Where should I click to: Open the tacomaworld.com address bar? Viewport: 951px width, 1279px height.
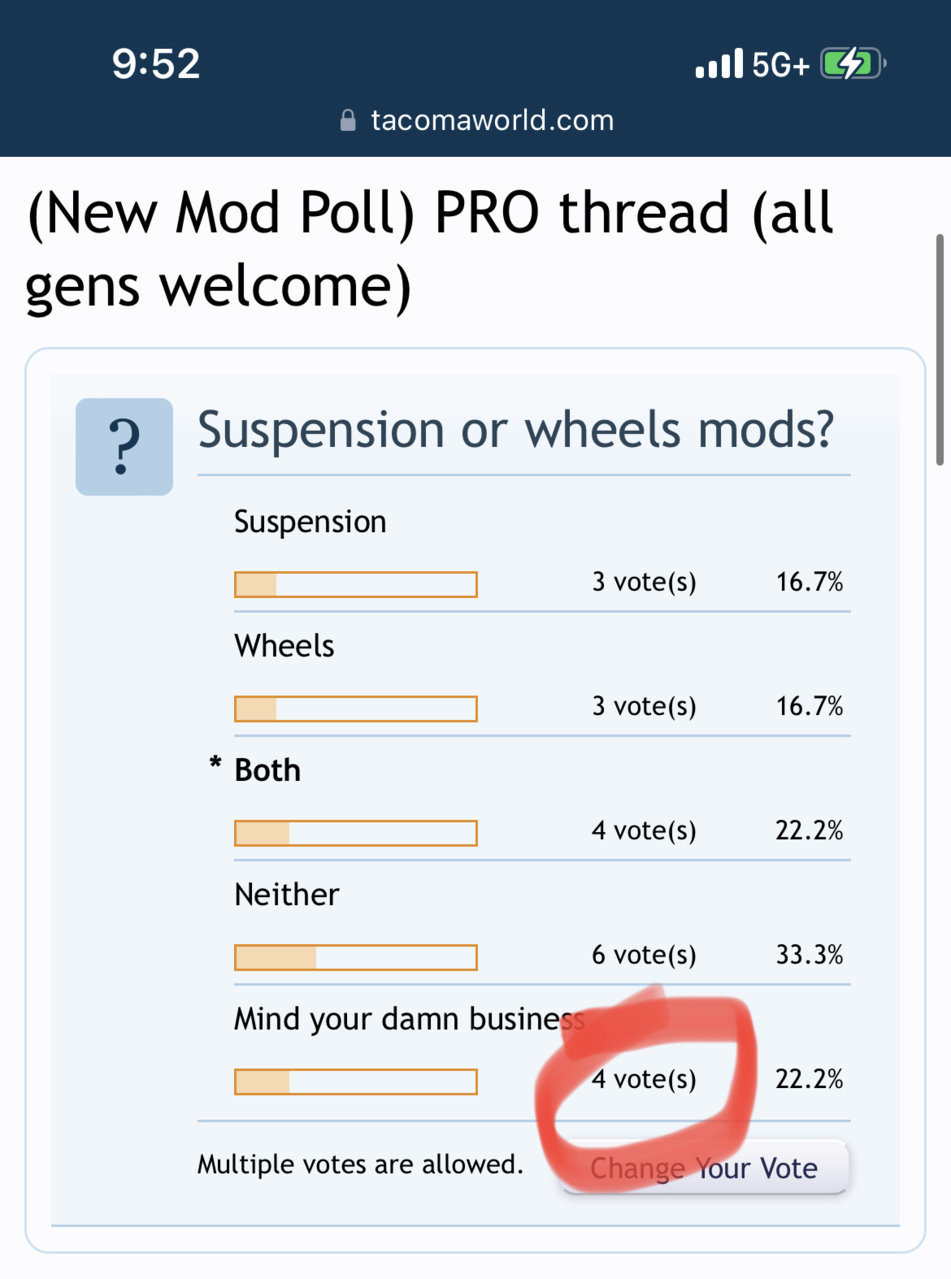(x=476, y=121)
